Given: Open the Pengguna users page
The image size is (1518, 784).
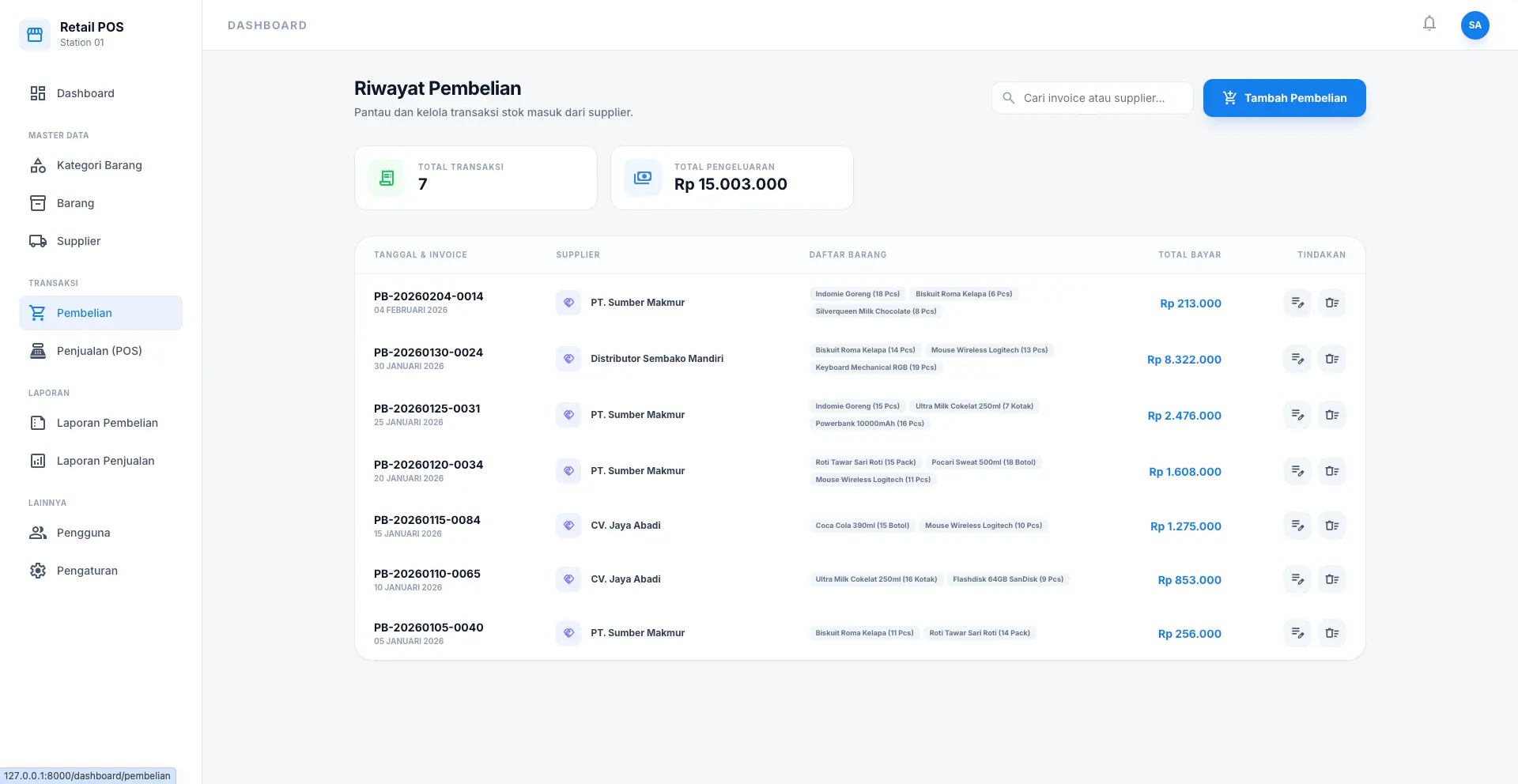Looking at the screenshot, I should [x=83, y=533].
